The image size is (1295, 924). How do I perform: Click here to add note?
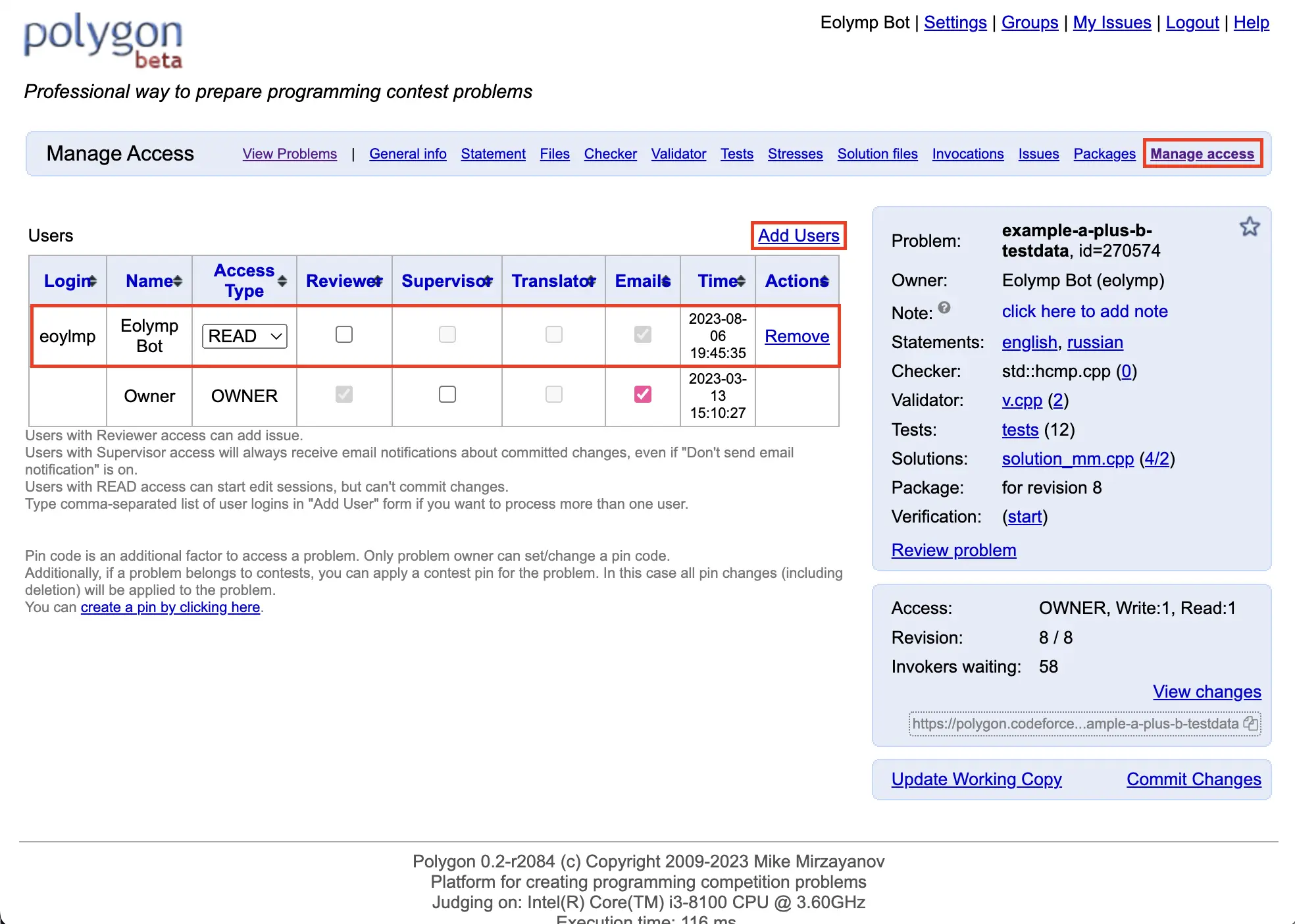(x=1084, y=311)
